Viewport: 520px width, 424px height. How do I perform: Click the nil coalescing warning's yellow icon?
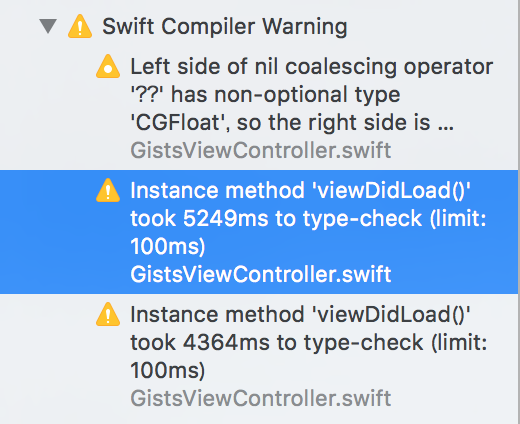pos(108,66)
